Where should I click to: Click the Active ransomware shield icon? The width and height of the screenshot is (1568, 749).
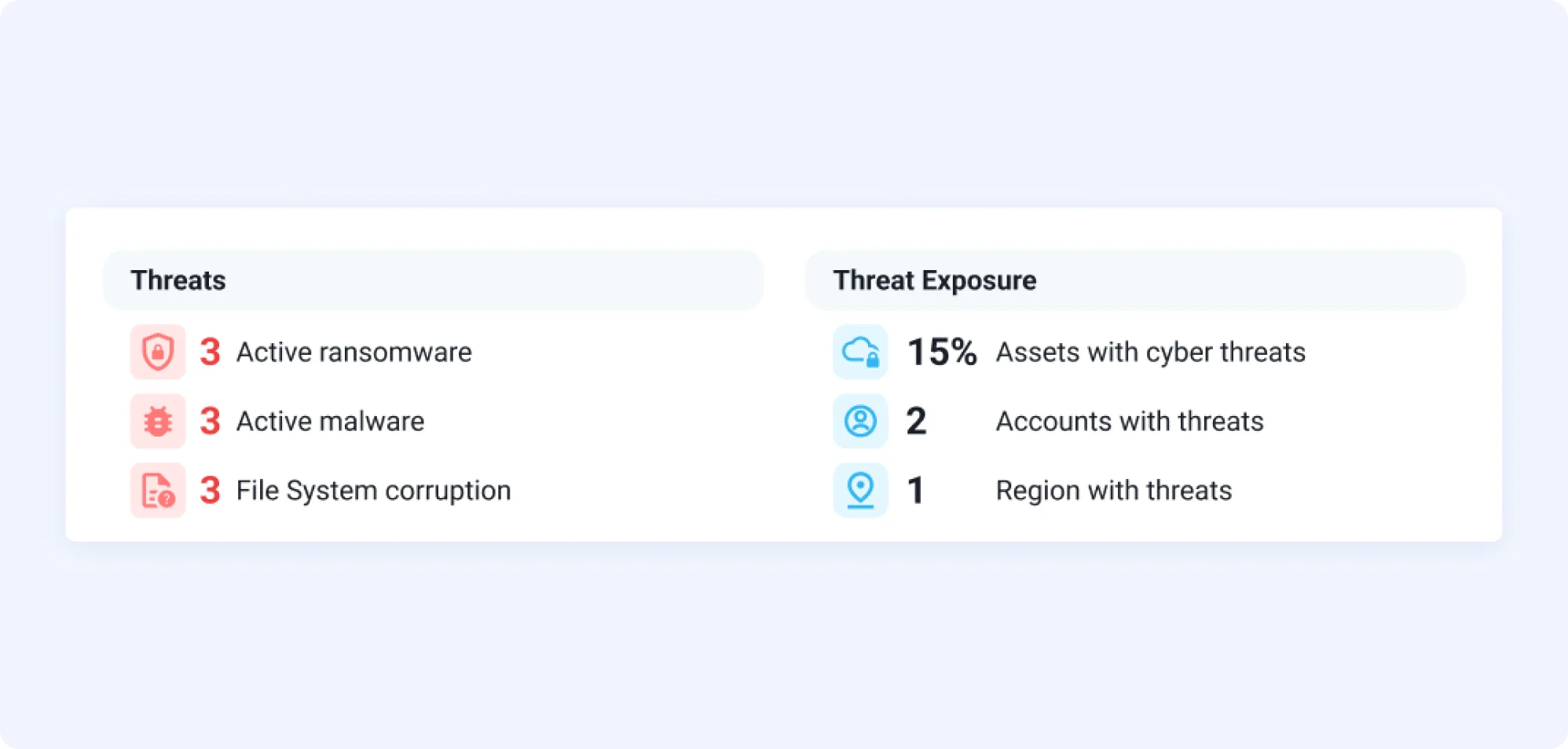pos(158,352)
